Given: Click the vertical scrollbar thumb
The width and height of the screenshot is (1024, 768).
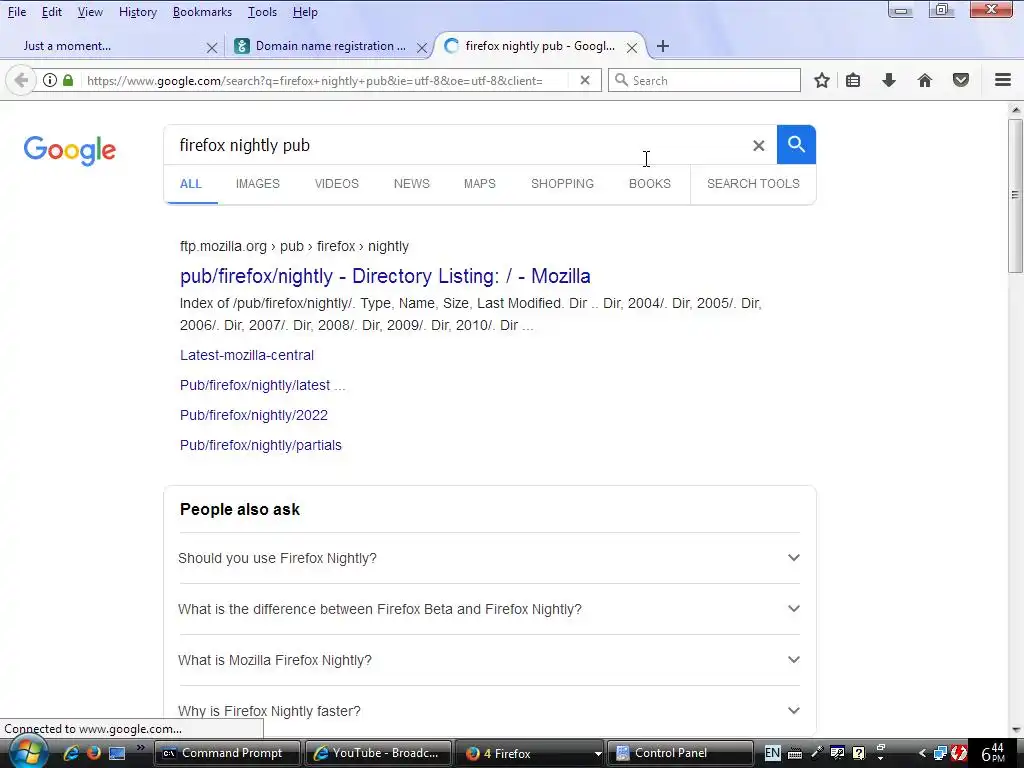Looking at the screenshot, I should click(1016, 195).
